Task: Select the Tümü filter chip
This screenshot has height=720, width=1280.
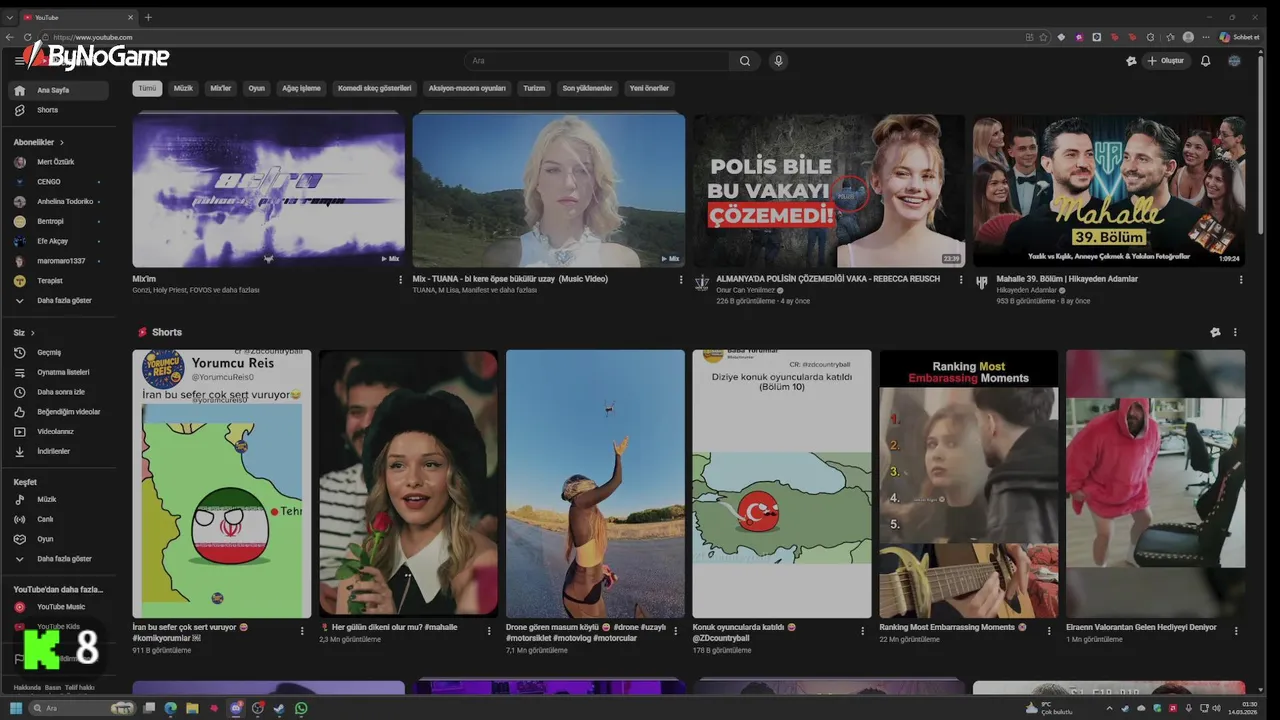Action: (147, 88)
